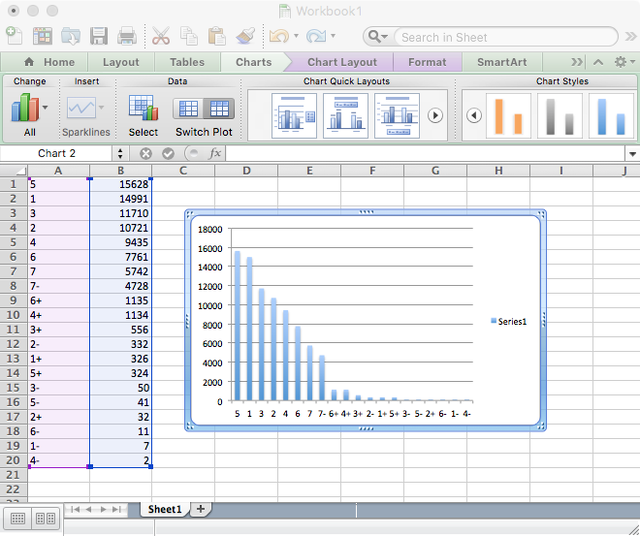Expand the Name Box dropdown showing Chart 2
This screenshot has height=536, width=640.
121,153
